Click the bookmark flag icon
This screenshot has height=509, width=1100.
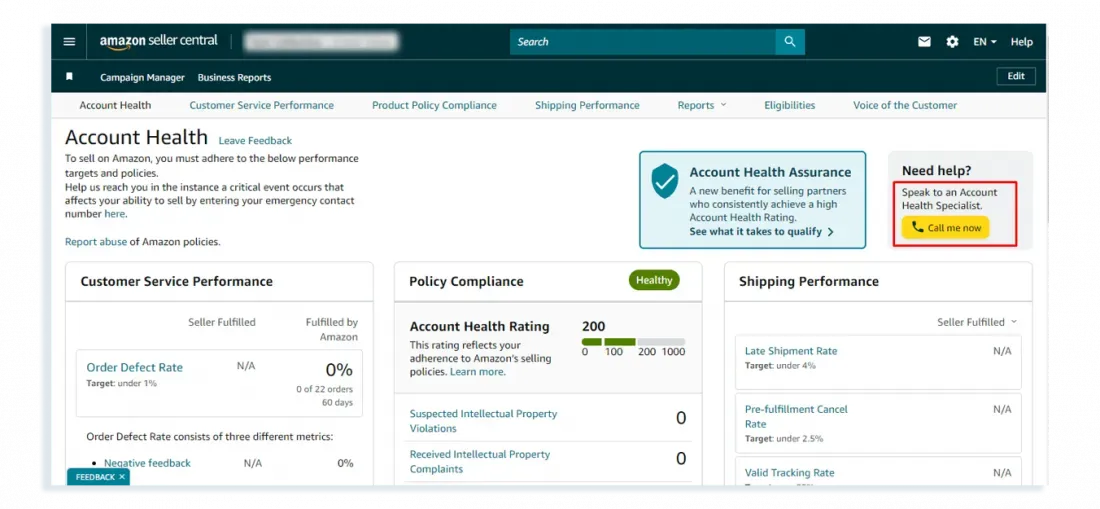click(x=69, y=77)
